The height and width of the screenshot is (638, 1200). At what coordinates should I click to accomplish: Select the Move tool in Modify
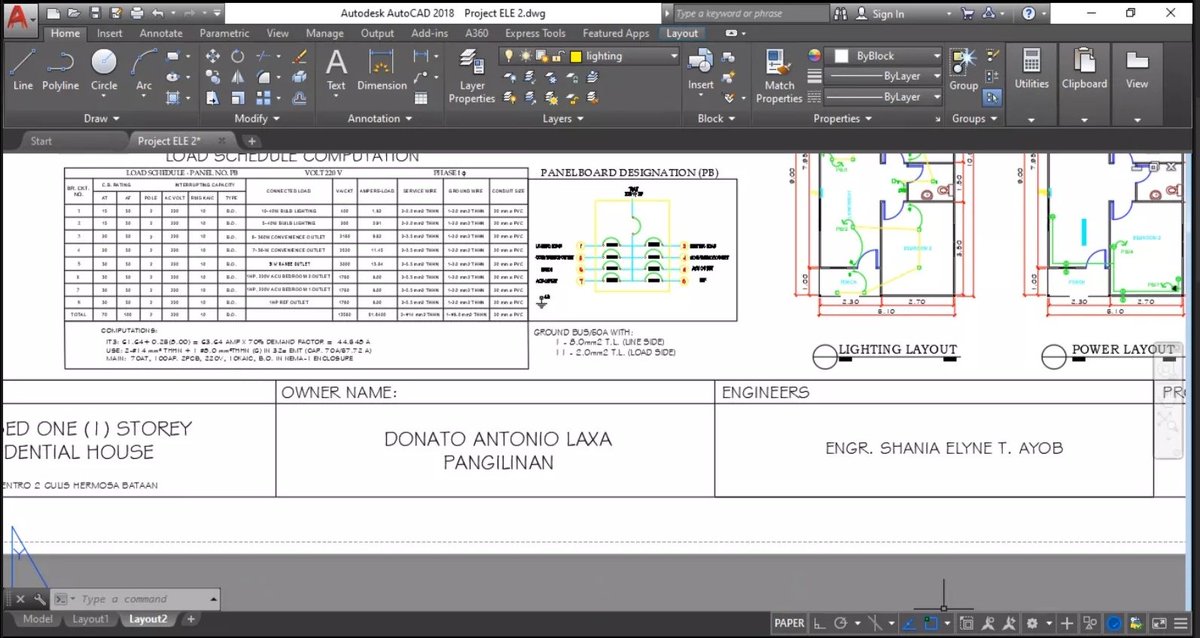[x=213, y=56]
